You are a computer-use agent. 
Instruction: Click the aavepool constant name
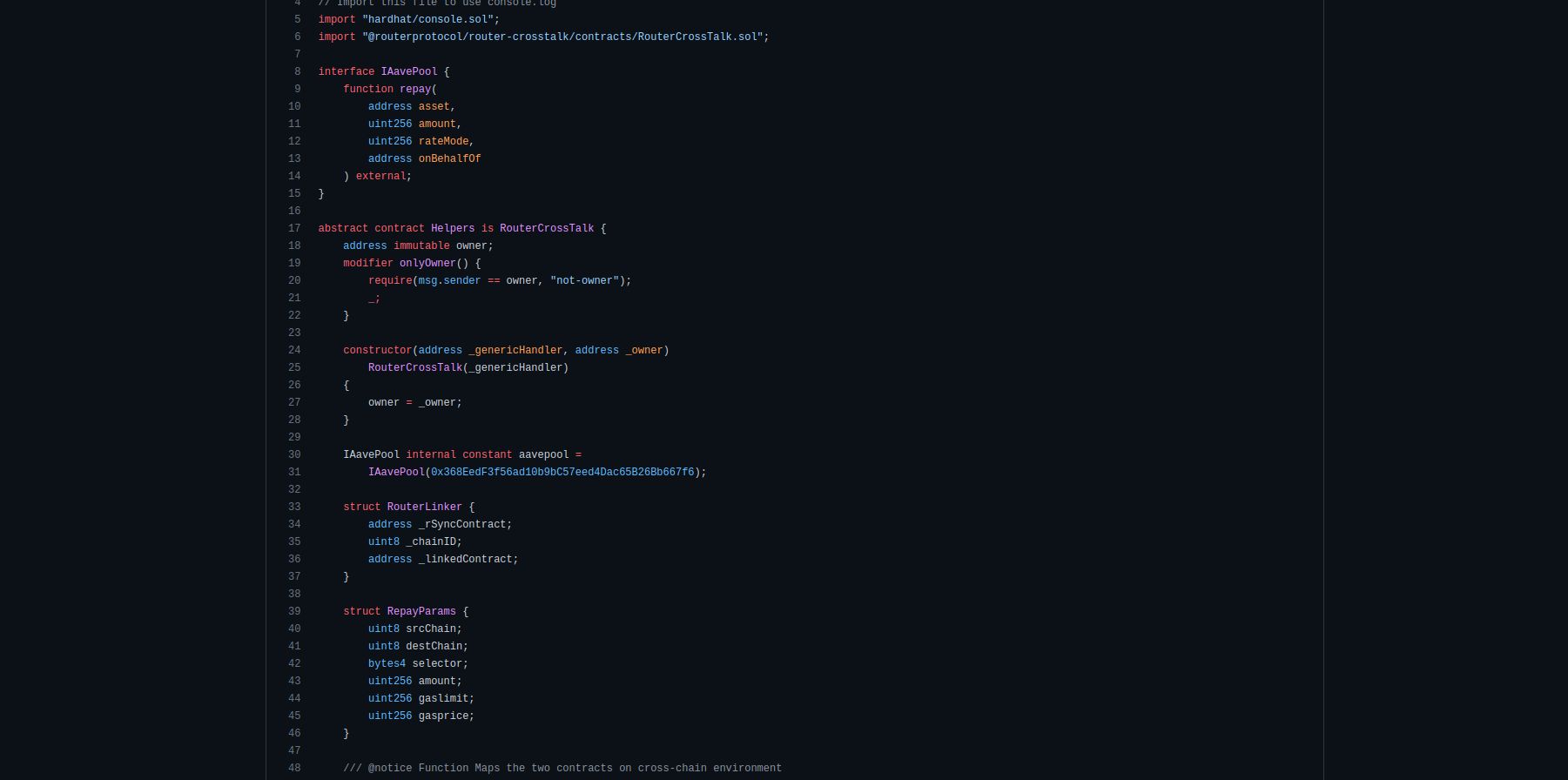[543, 454]
